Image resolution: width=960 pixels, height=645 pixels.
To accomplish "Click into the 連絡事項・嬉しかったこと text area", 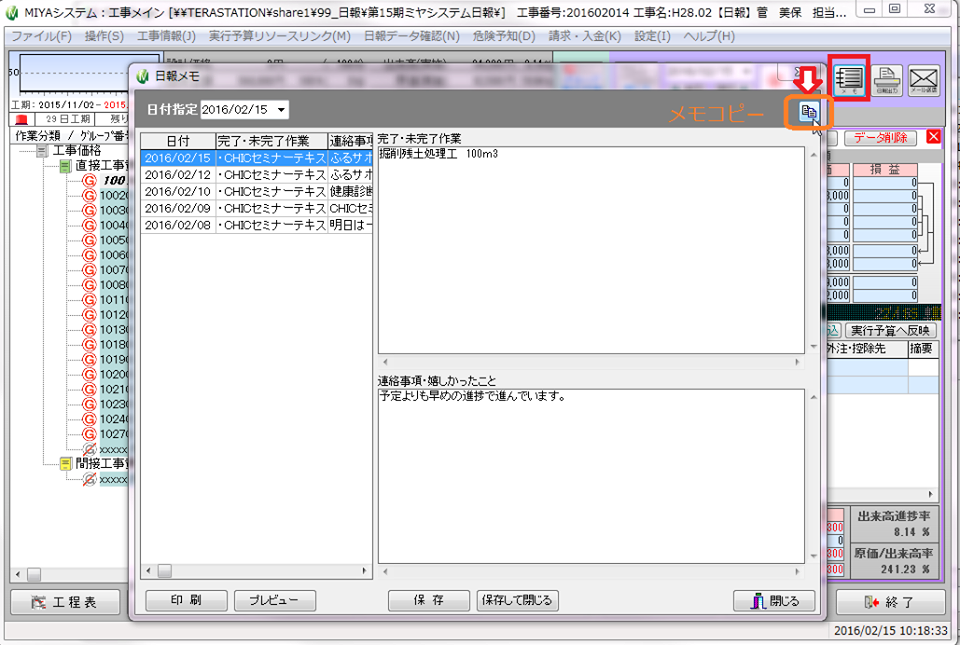I will point(591,476).
